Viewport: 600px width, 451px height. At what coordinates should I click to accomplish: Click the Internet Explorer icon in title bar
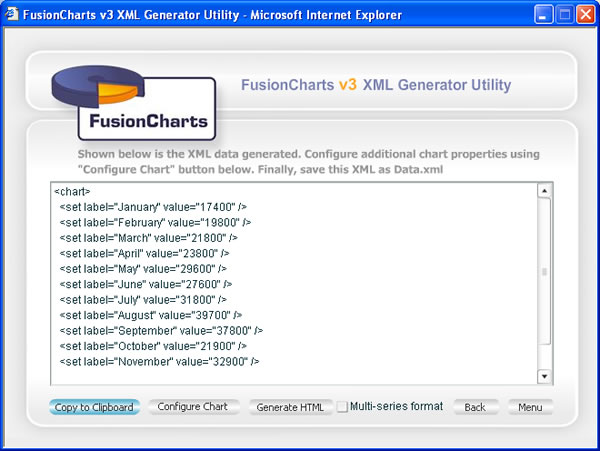(x=12, y=15)
